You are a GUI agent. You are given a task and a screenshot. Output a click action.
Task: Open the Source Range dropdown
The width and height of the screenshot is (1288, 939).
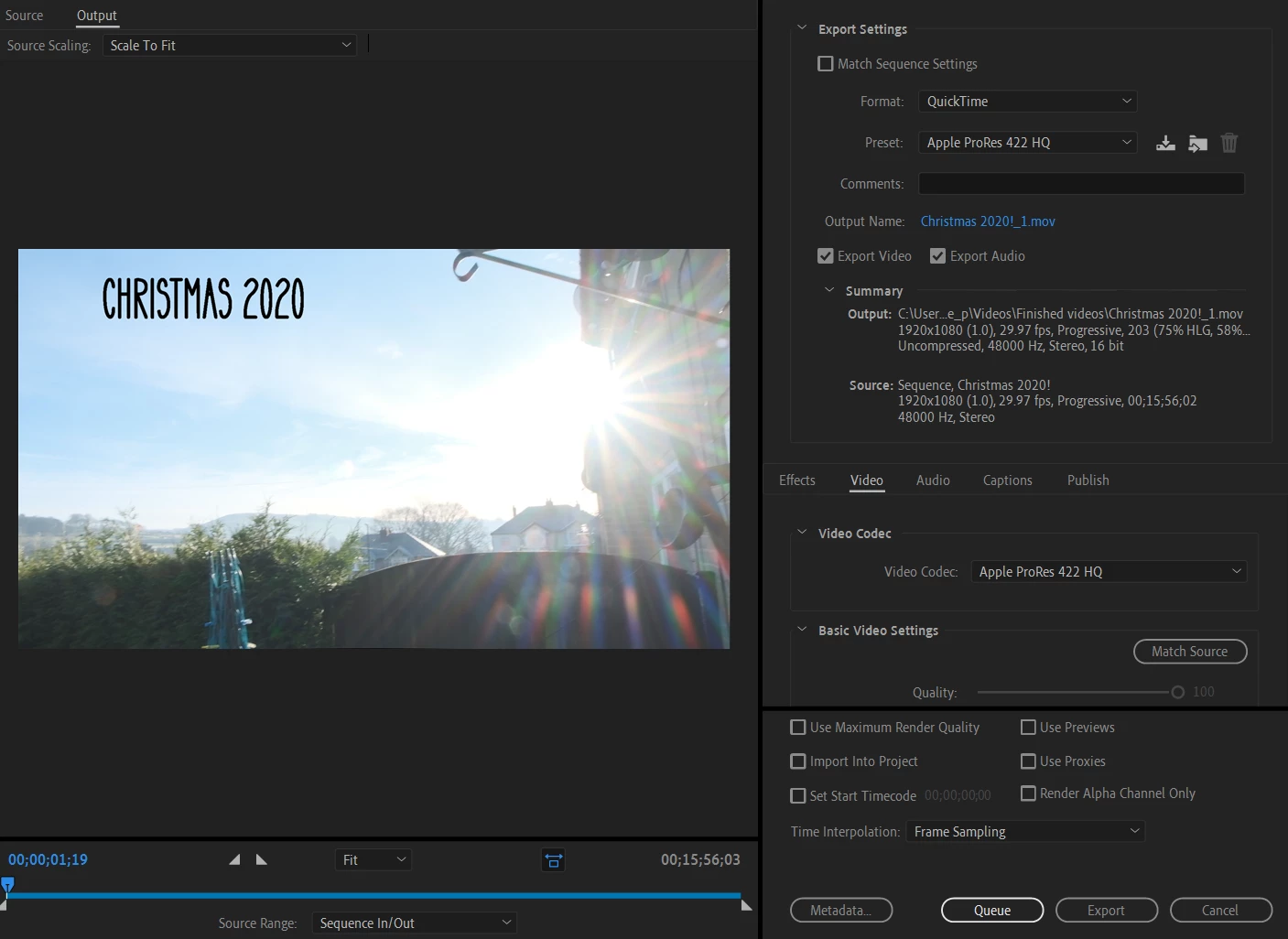414,923
